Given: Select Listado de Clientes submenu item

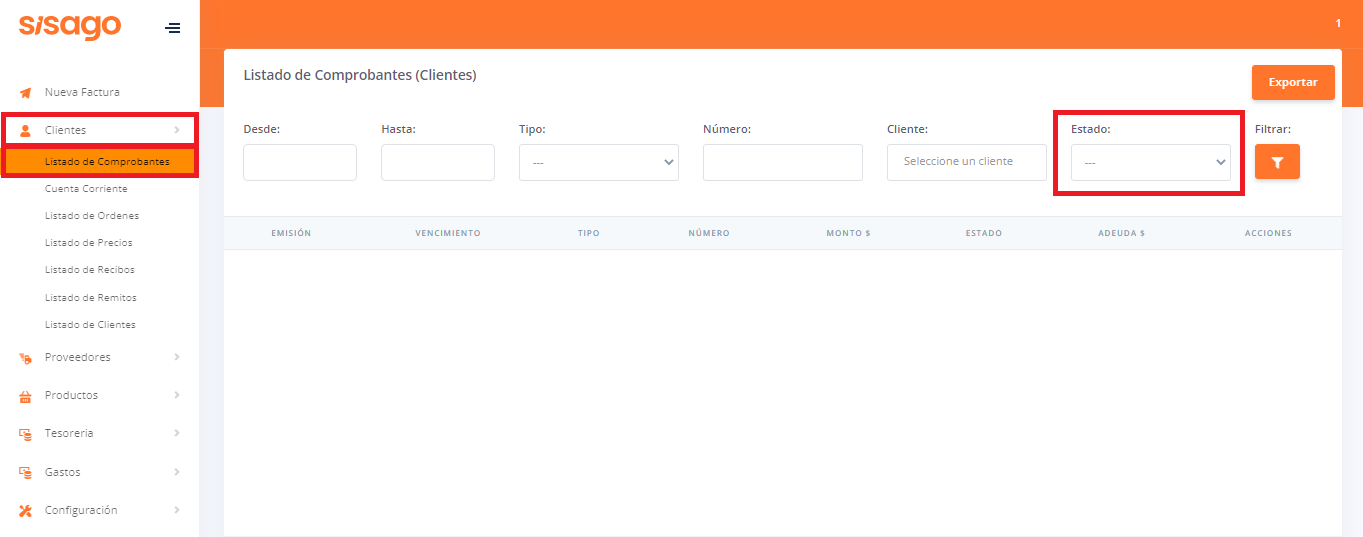Looking at the screenshot, I should (x=90, y=325).
